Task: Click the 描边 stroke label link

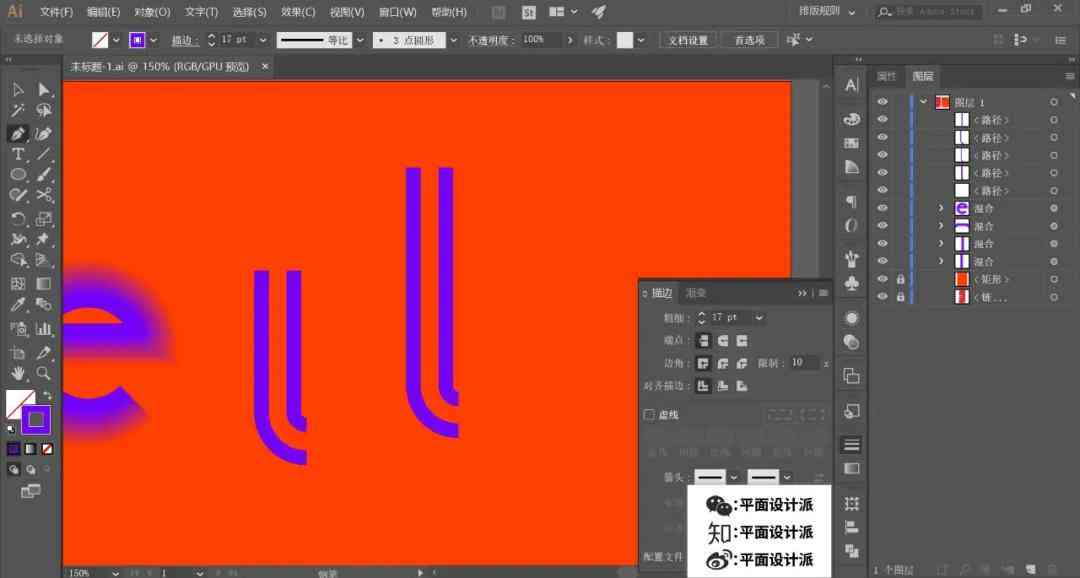Action: (x=185, y=40)
